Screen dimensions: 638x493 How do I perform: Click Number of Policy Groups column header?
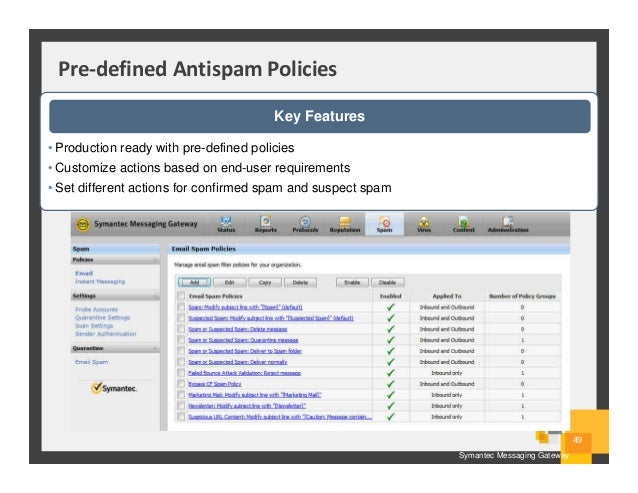[522, 296]
